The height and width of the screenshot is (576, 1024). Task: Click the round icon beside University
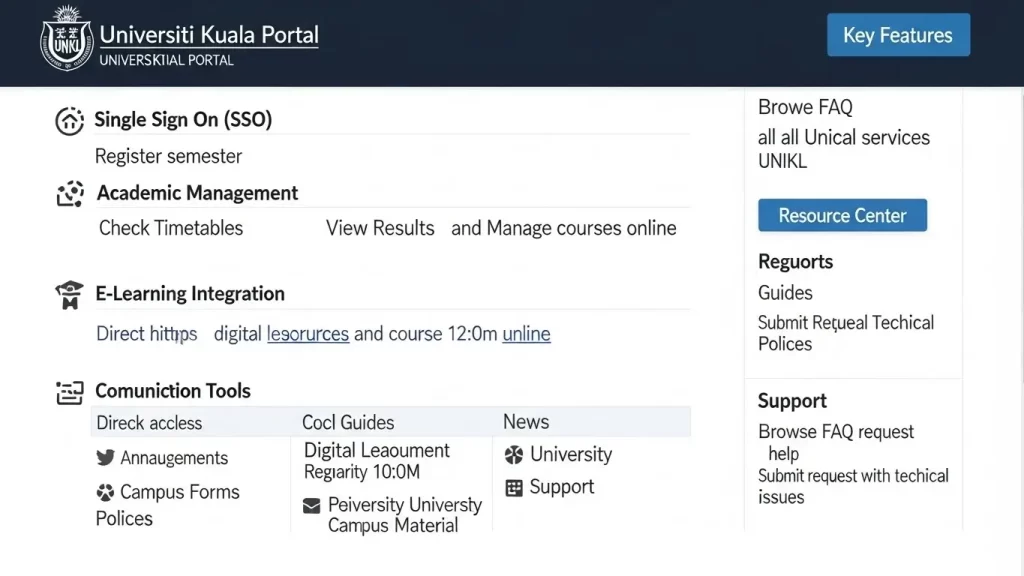tap(514, 455)
